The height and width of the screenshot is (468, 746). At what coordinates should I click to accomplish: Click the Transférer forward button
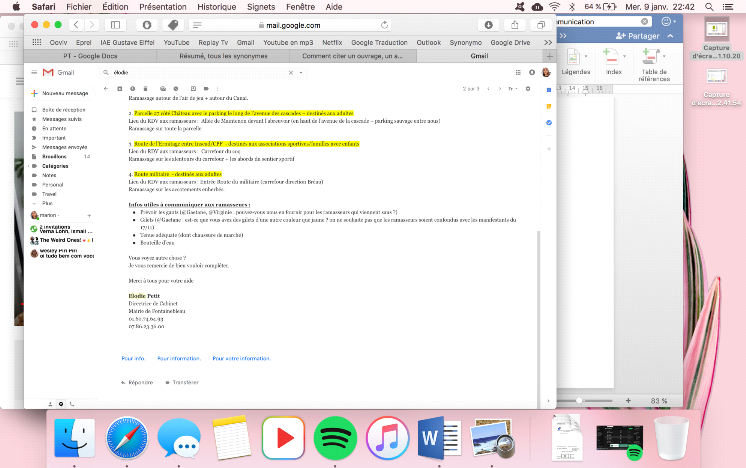[182, 382]
